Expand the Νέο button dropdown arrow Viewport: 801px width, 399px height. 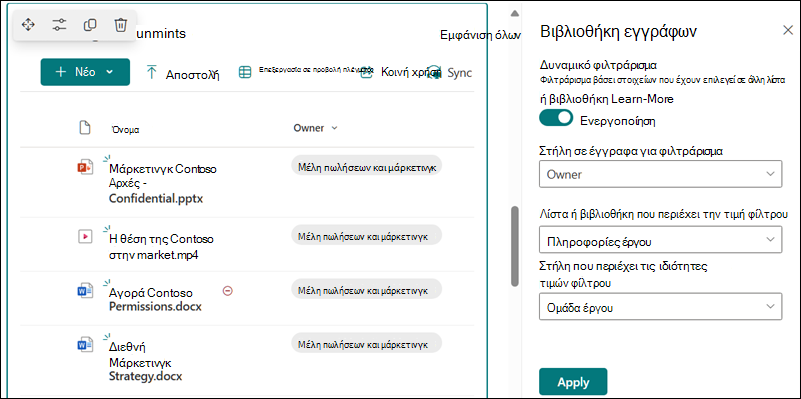109,72
